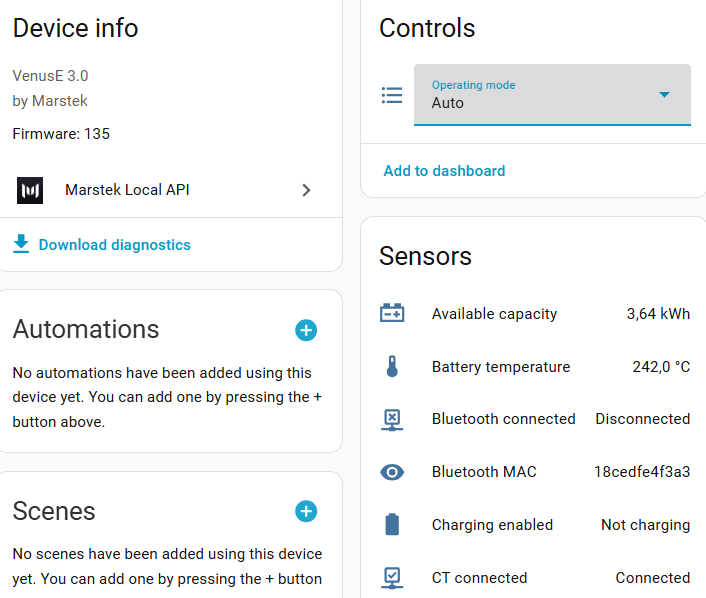Click the Operating mode dropdown arrow

664,95
